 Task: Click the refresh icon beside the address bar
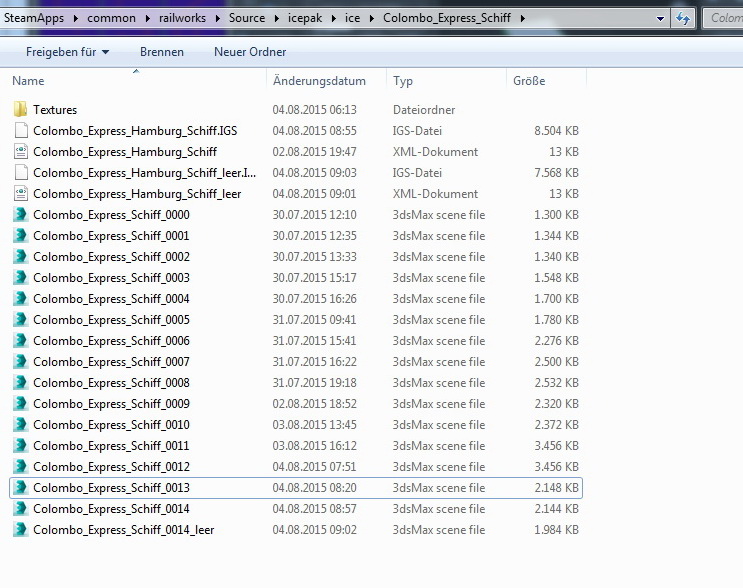tap(684, 18)
